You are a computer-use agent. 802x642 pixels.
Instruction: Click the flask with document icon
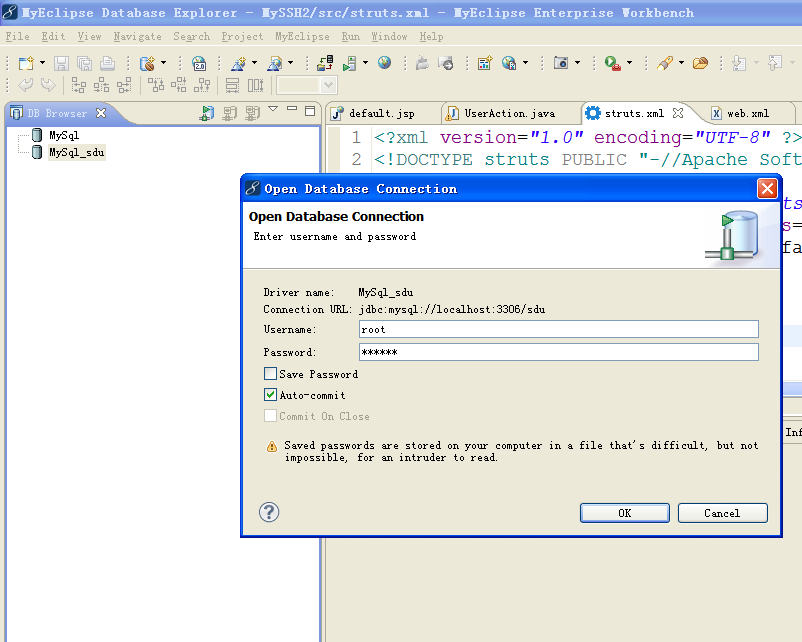pos(275,63)
